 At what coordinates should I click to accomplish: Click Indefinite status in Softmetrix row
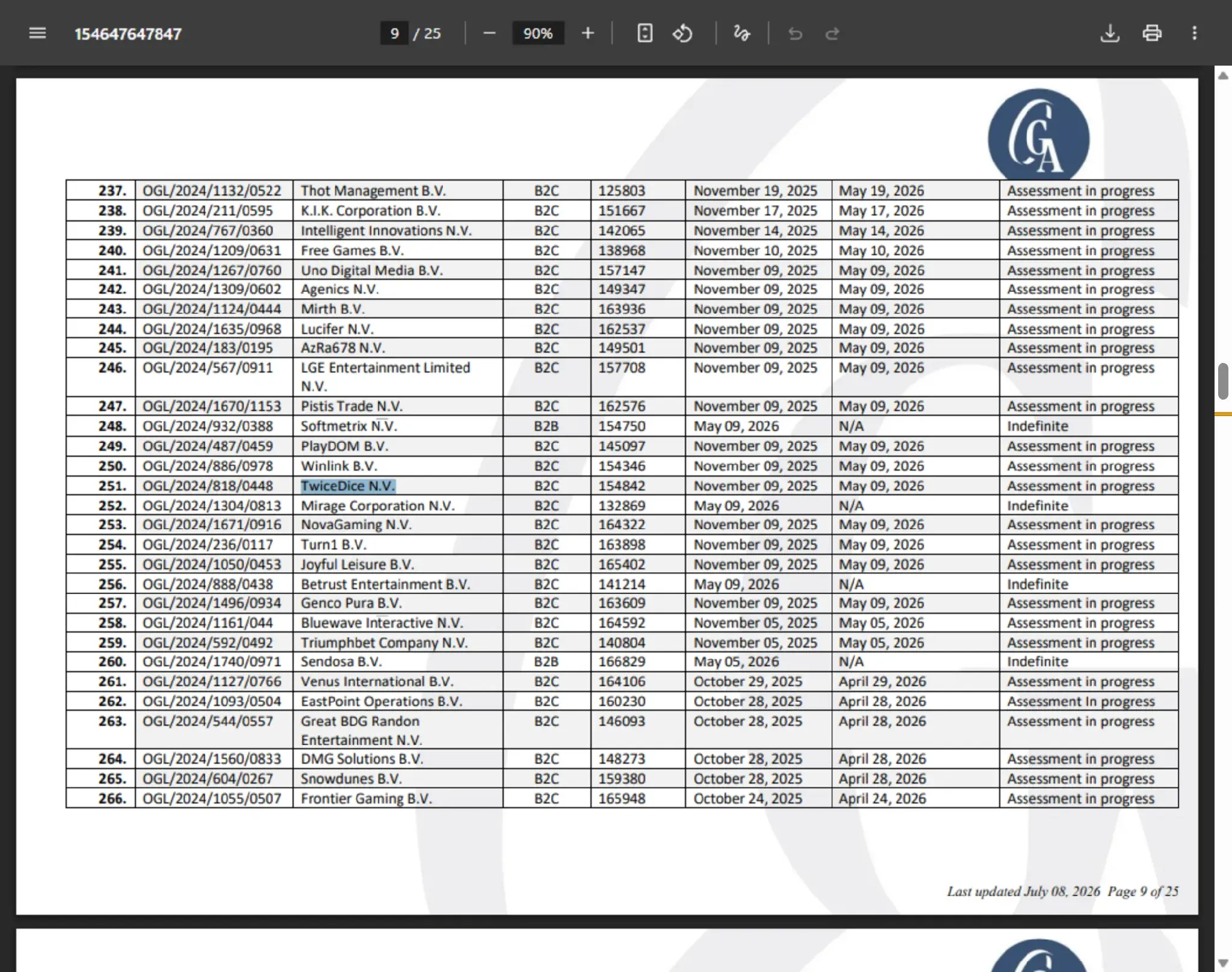pos(1038,426)
